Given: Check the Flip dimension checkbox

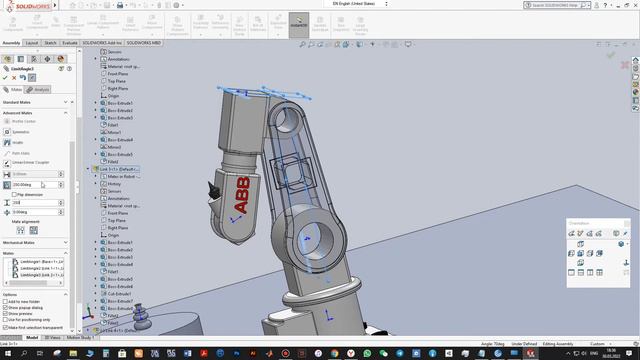Looking at the screenshot, I should [14, 195].
